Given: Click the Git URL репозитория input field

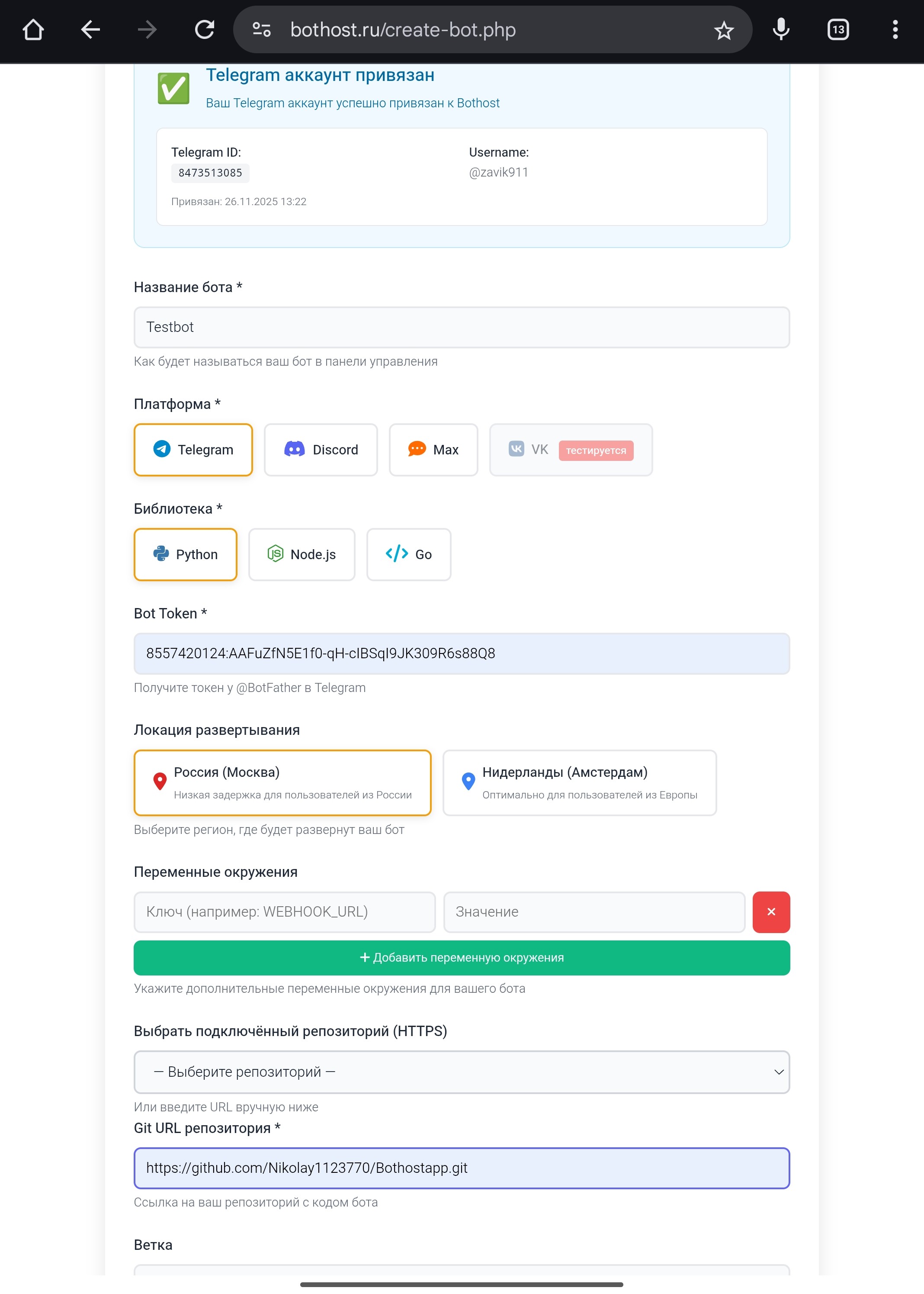Looking at the screenshot, I should 462,1168.
